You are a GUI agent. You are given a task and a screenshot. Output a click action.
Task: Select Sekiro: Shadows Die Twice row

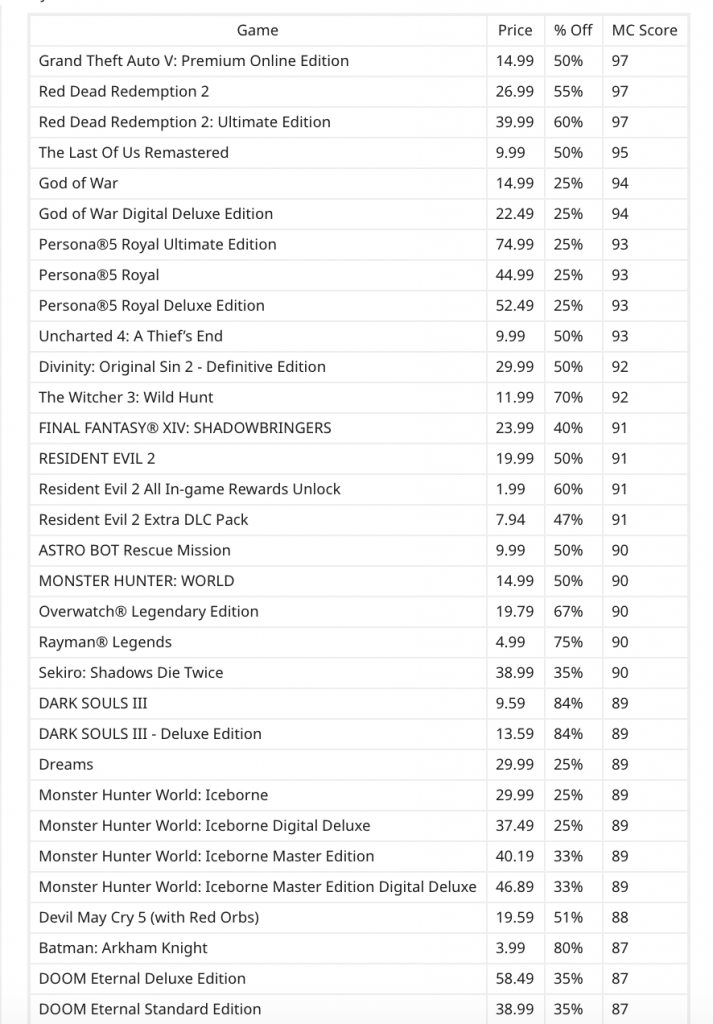click(x=358, y=673)
